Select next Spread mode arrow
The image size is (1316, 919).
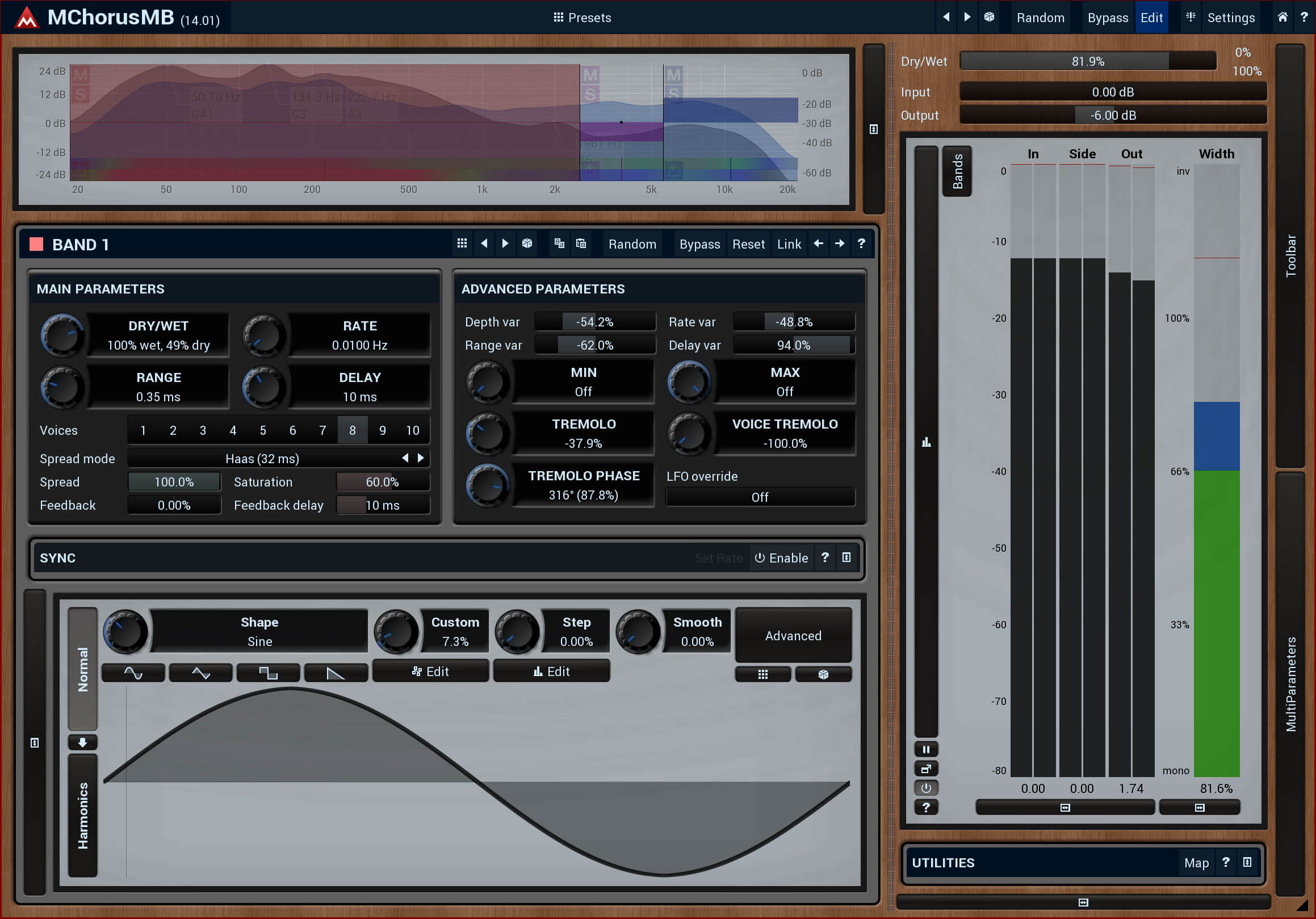(421, 458)
